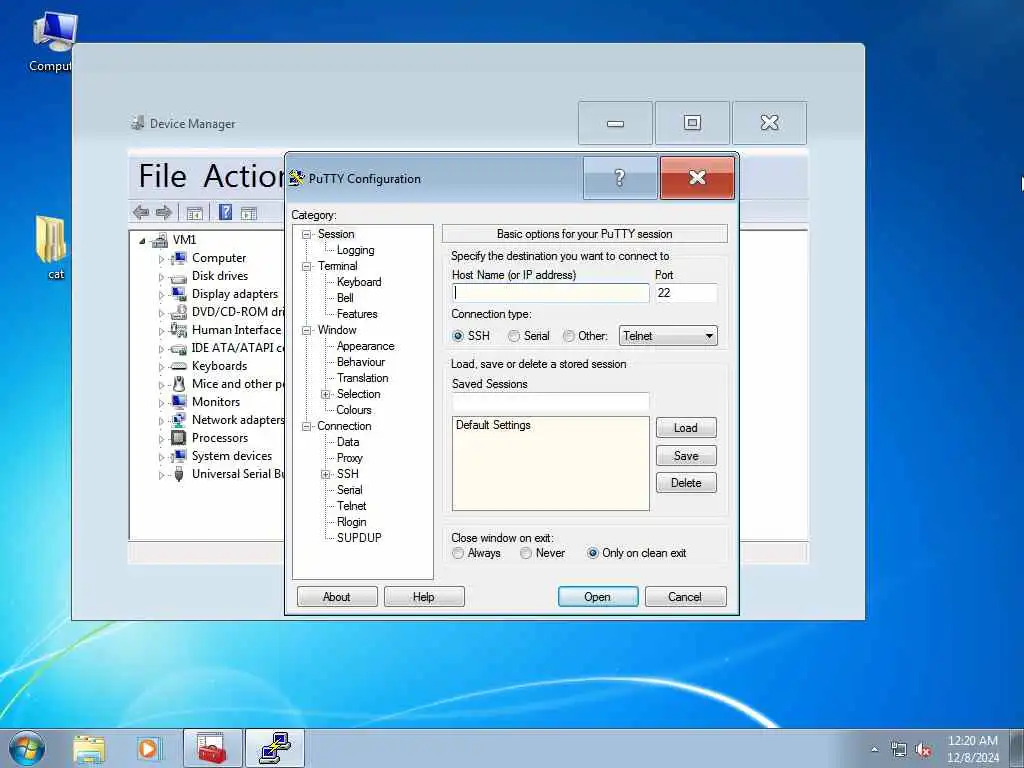
Task: Click the Open button
Action: 598,597
